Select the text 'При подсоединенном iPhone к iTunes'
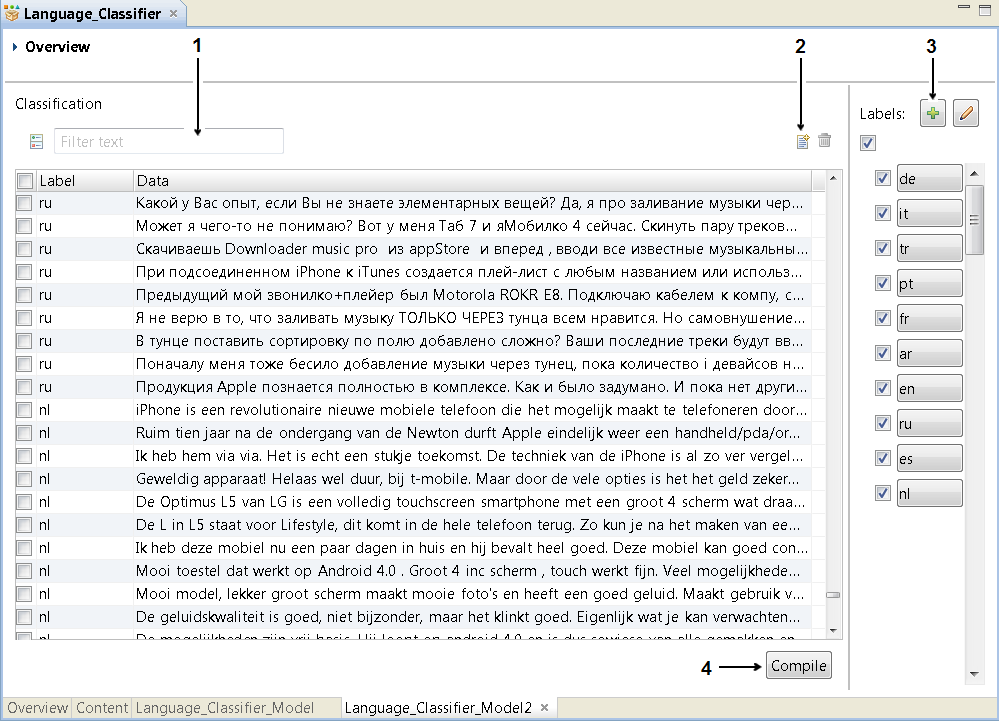999x721 pixels. [x=268, y=272]
